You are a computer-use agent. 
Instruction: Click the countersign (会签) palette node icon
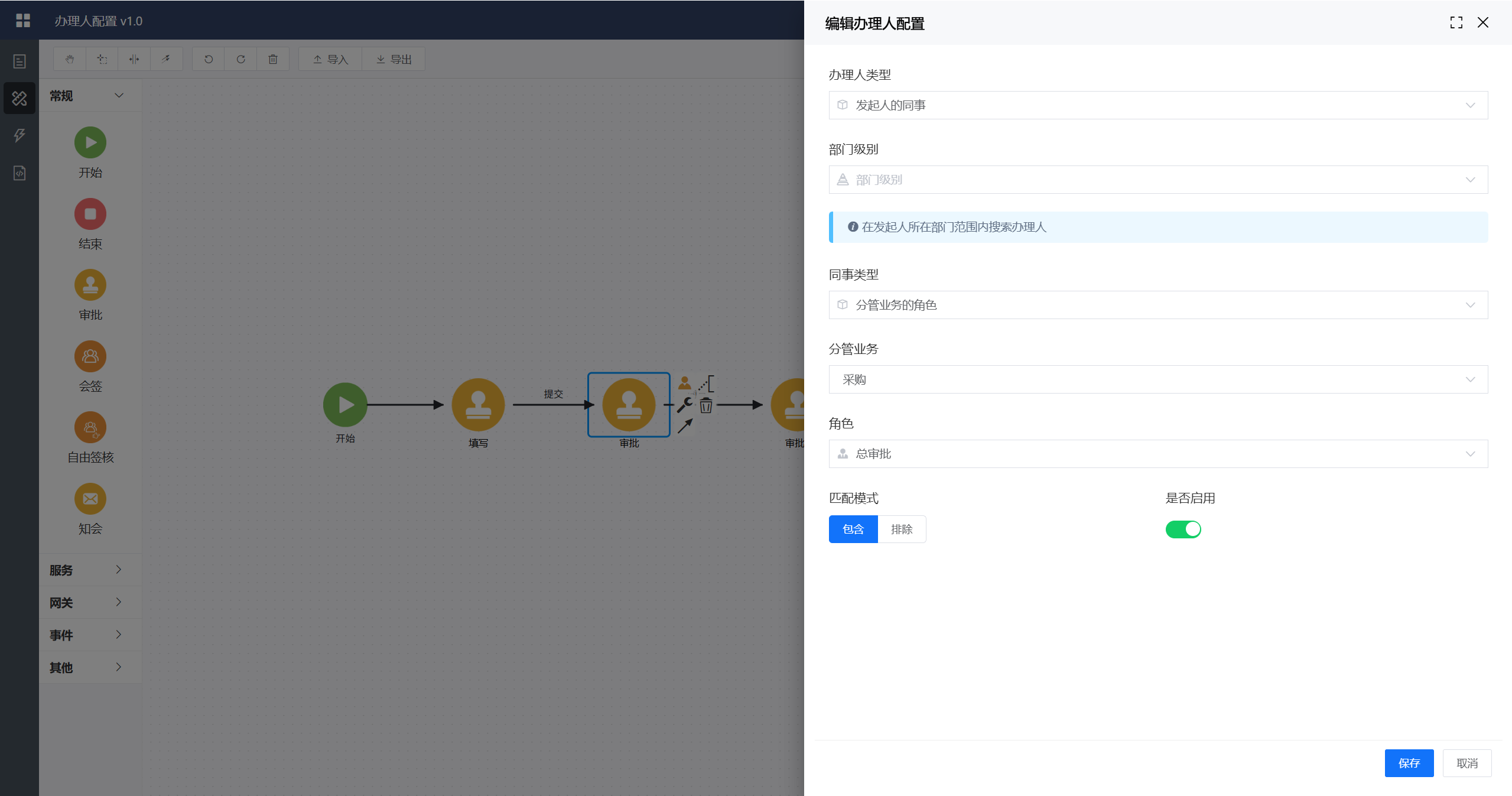[x=90, y=356]
